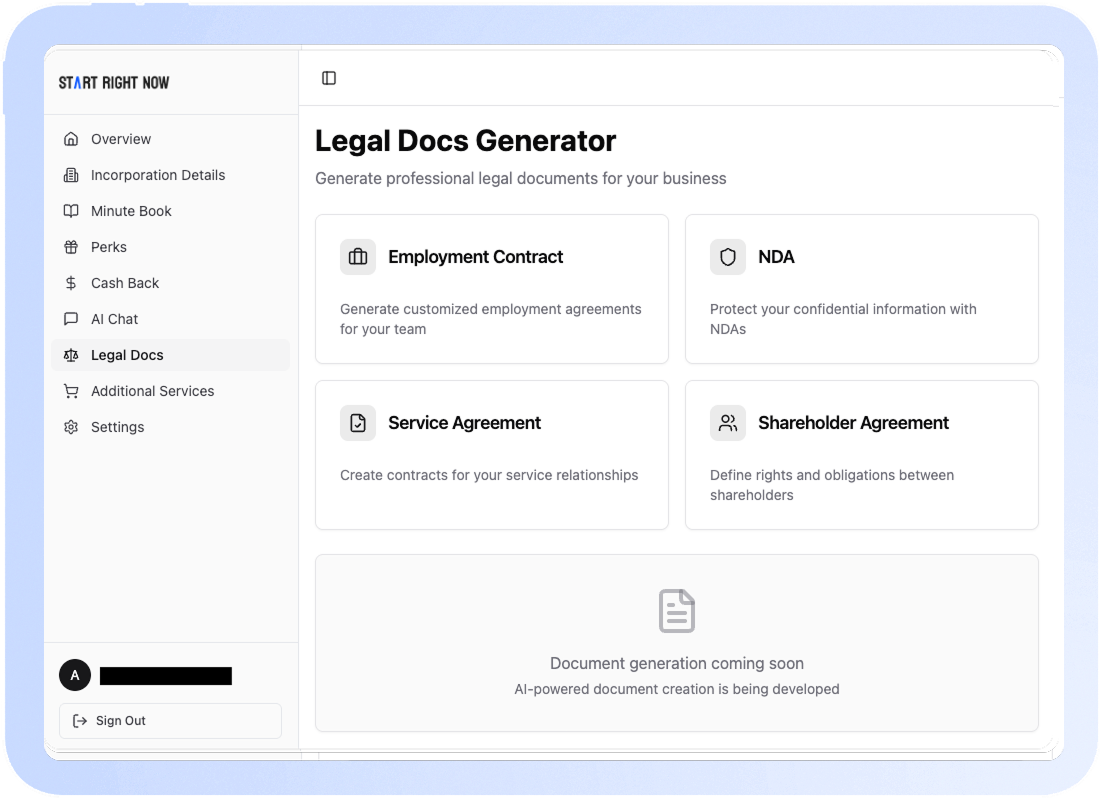The width and height of the screenshot is (1100, 798).
Task: Select the scales icon beside Legal Docs
Action: tap(71, 355)
